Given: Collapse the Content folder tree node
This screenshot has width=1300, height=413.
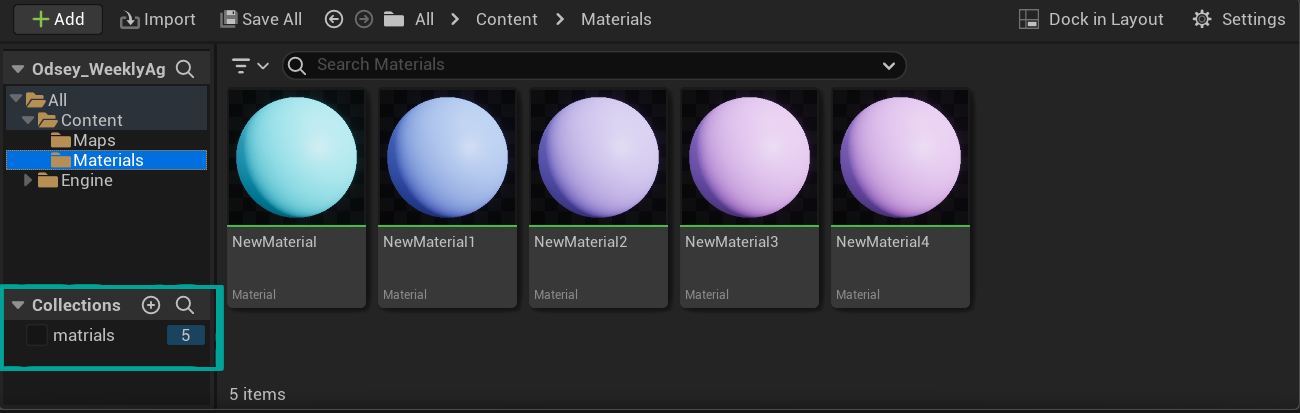Looking at the screenshot, I should click(x=28, y=120).
